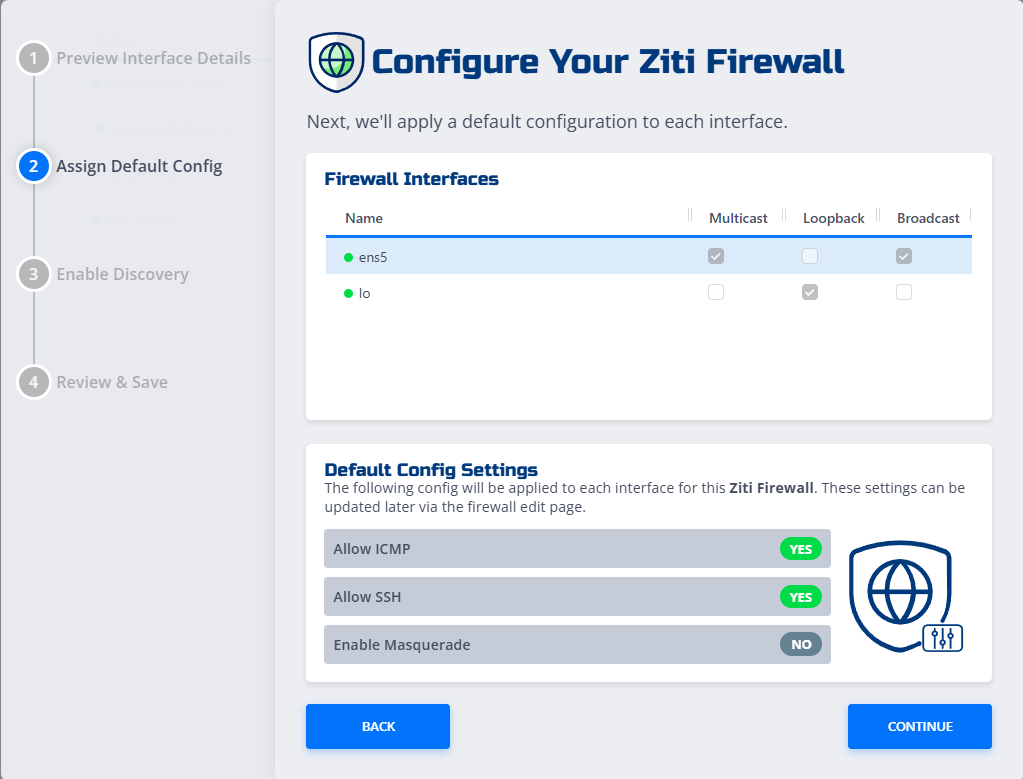Toggle Allow SSH setting
The width and height of the screenshot is (1023, 779).
[800, 596]
